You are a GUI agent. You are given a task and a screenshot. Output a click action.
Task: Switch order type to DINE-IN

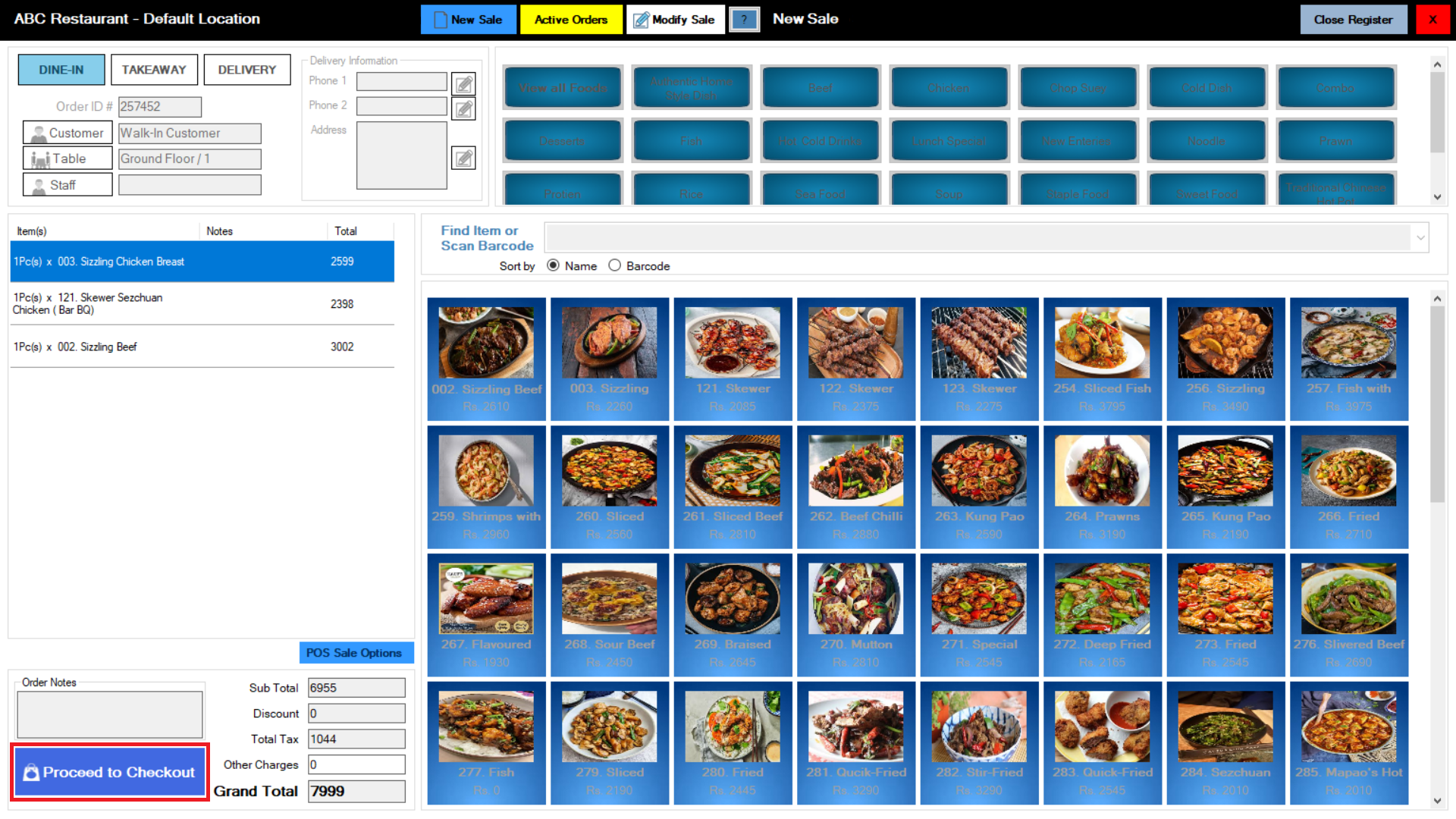tap(61, 70)
